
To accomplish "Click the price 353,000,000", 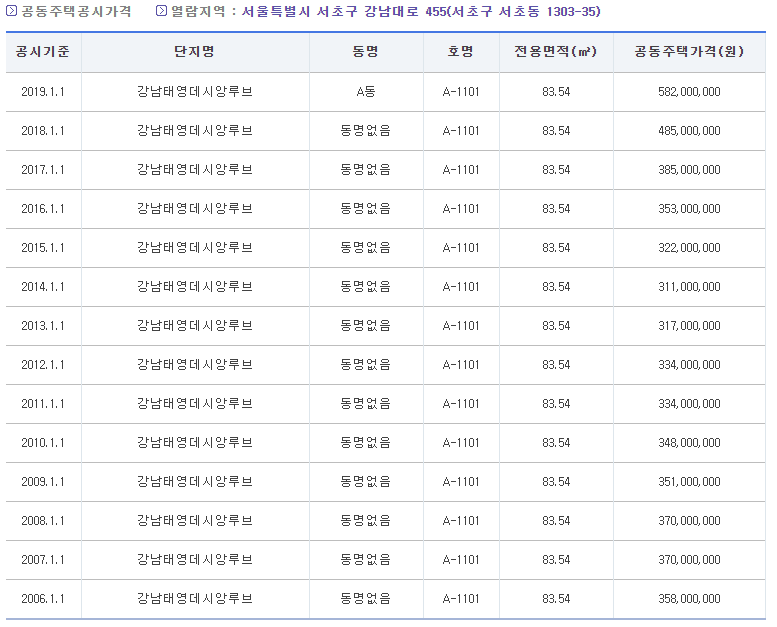I will [689, 209].
